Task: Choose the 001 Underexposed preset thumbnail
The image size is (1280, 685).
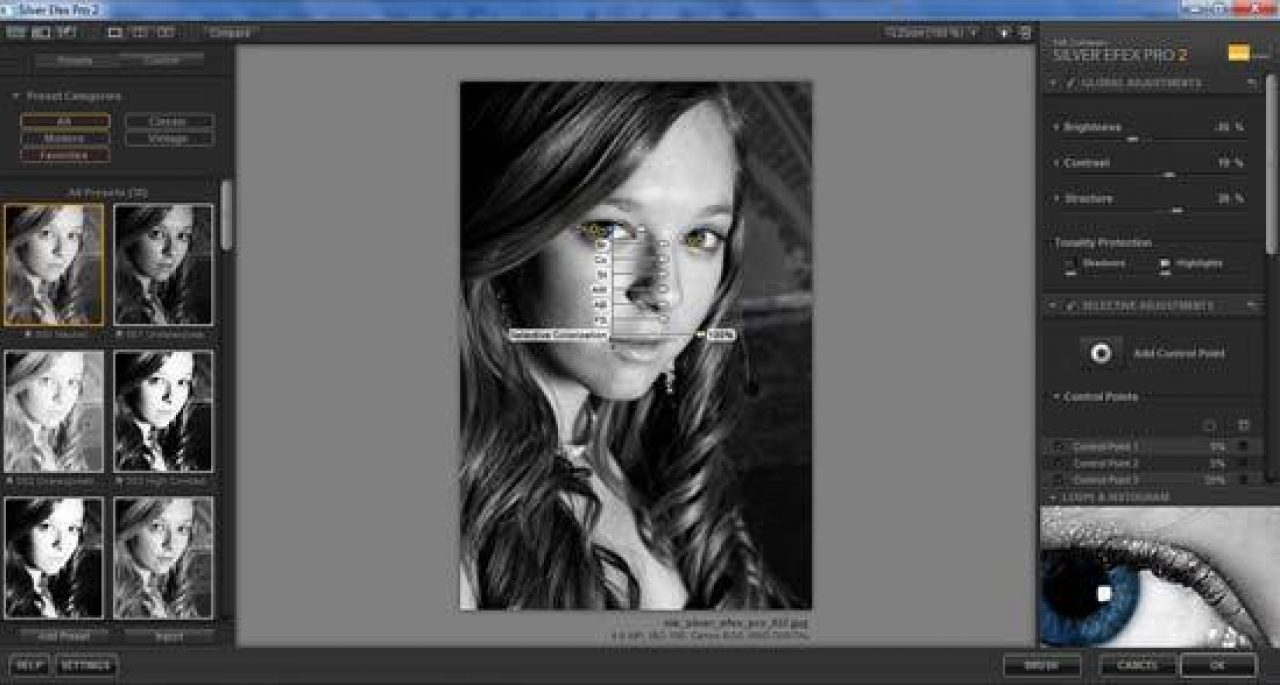Action: 163,264
